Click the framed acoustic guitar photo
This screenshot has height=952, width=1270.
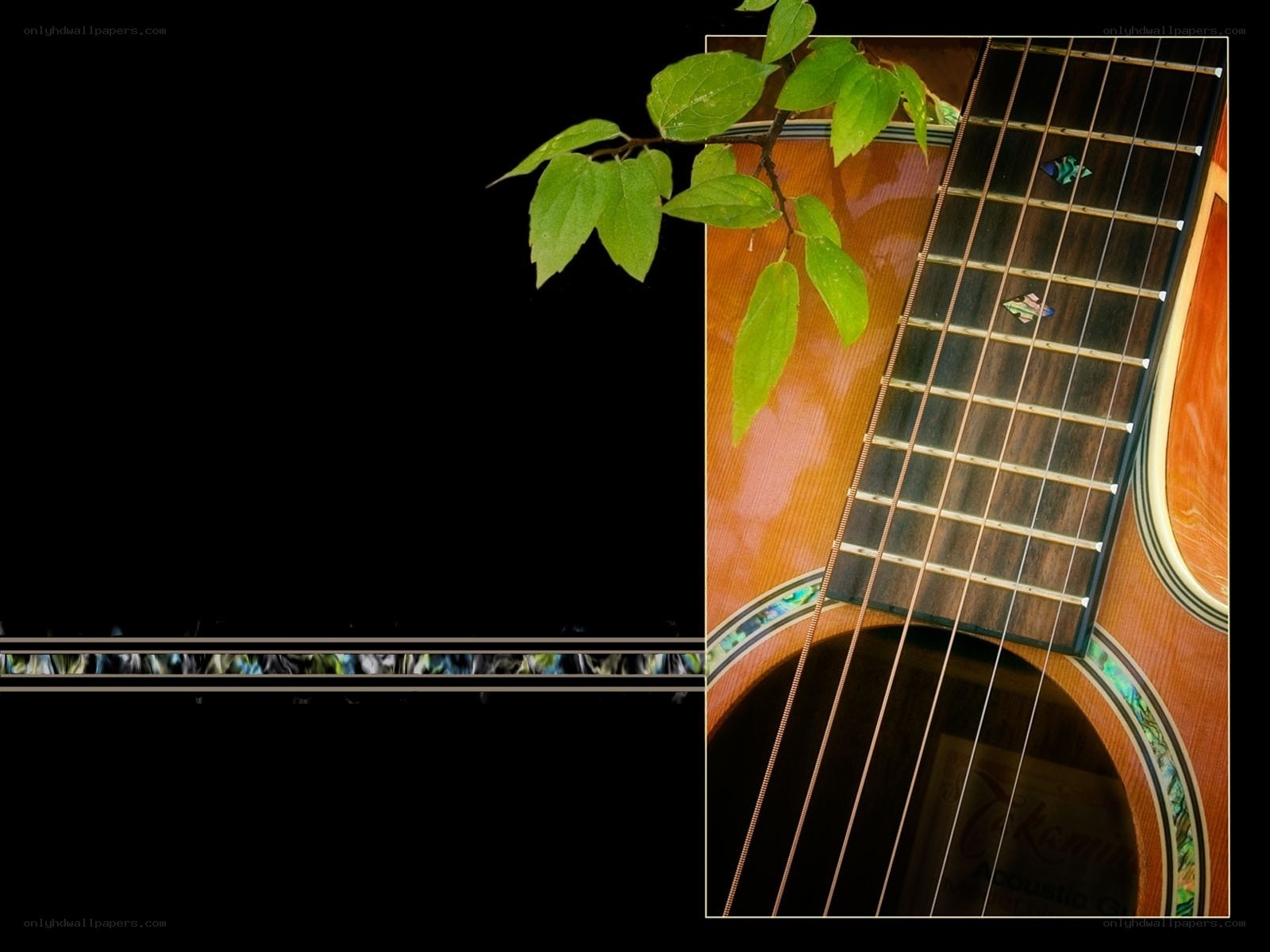967,476
